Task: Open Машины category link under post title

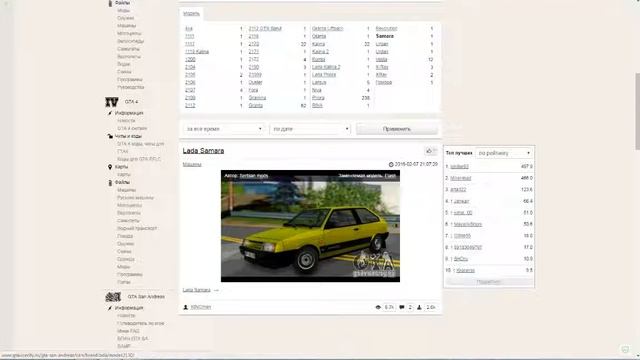Action: tap(192, 165)
